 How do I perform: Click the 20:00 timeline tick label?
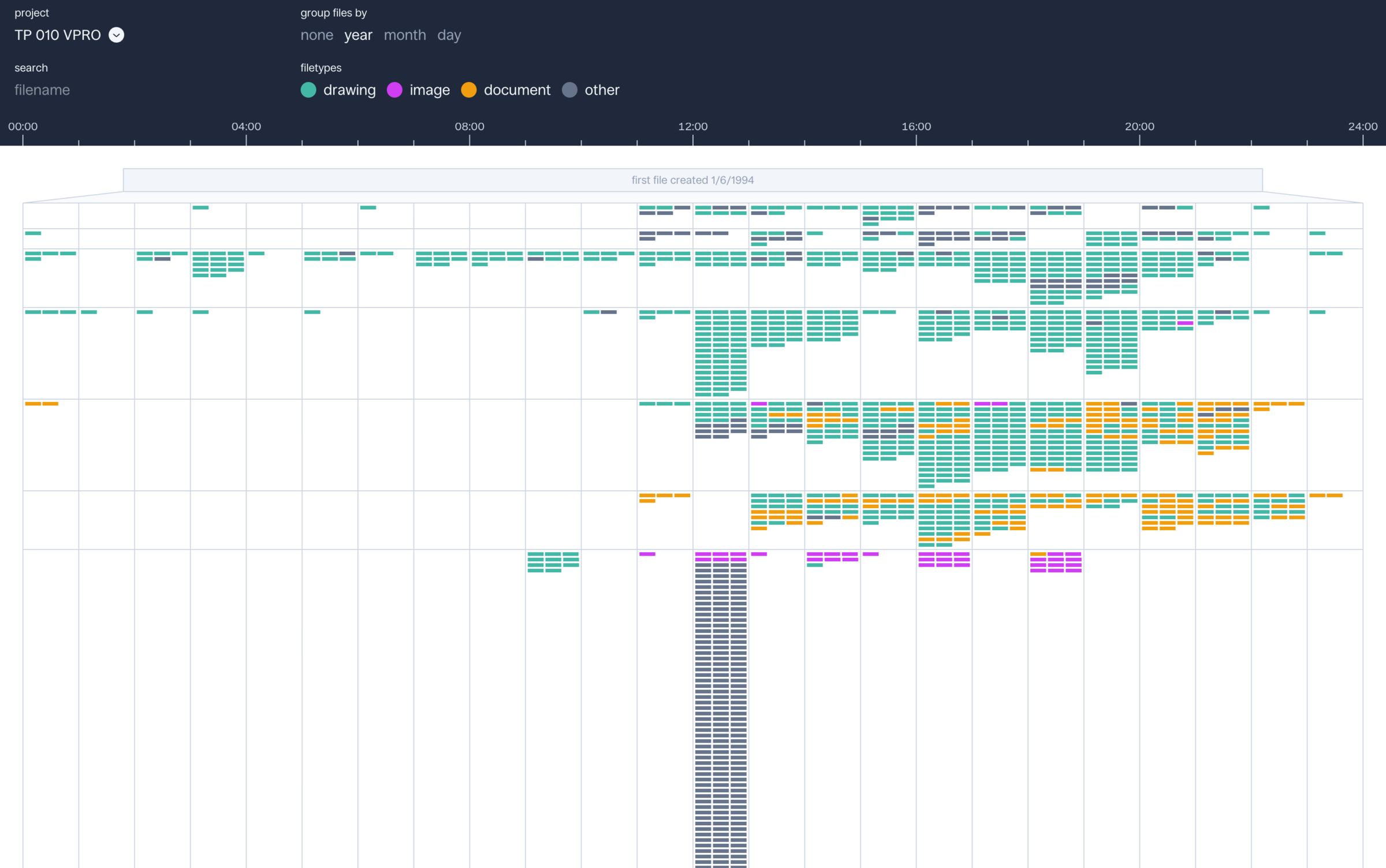pyautogui.click(x=1139, y=126)
